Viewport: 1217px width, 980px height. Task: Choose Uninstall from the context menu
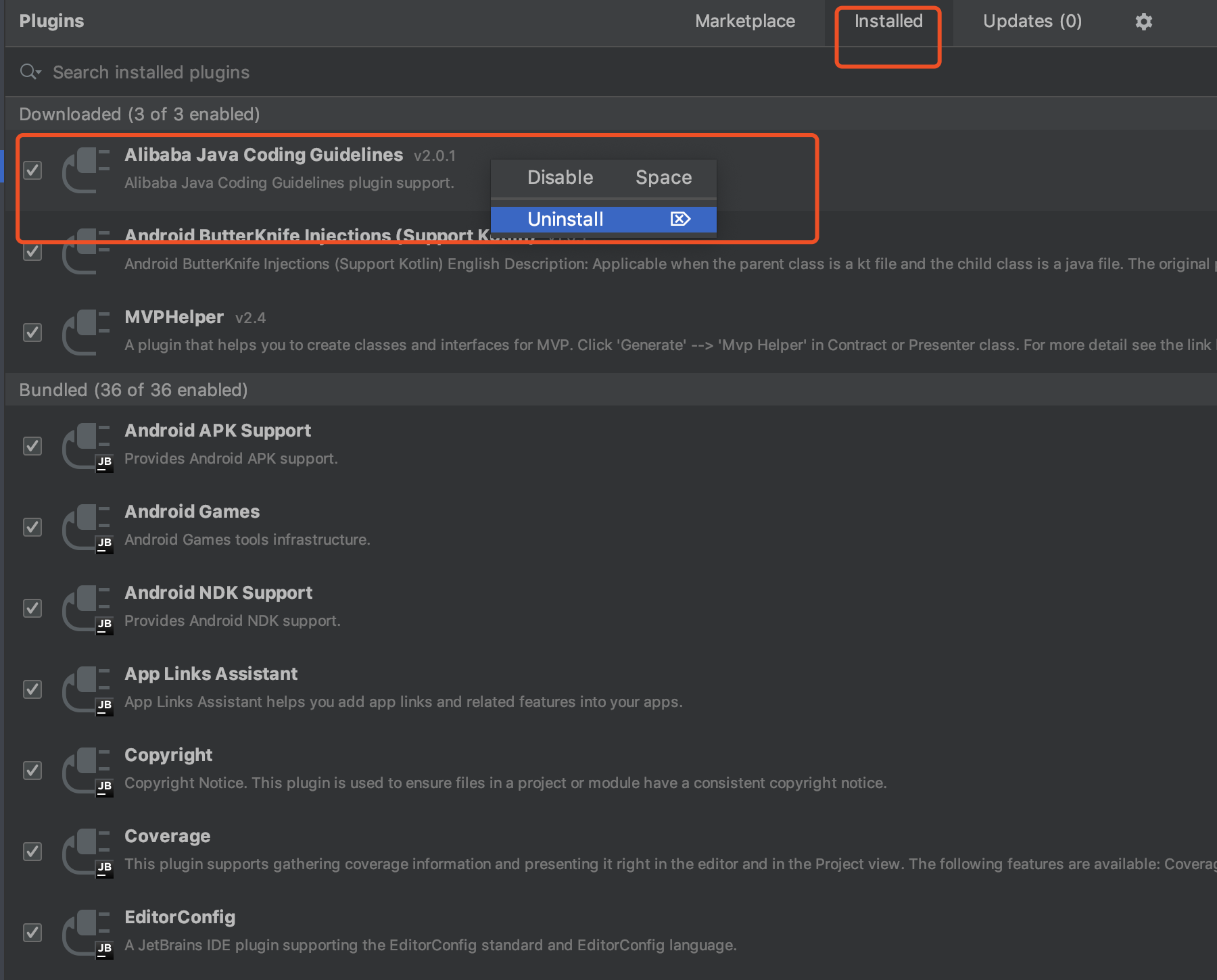[565, 218]
